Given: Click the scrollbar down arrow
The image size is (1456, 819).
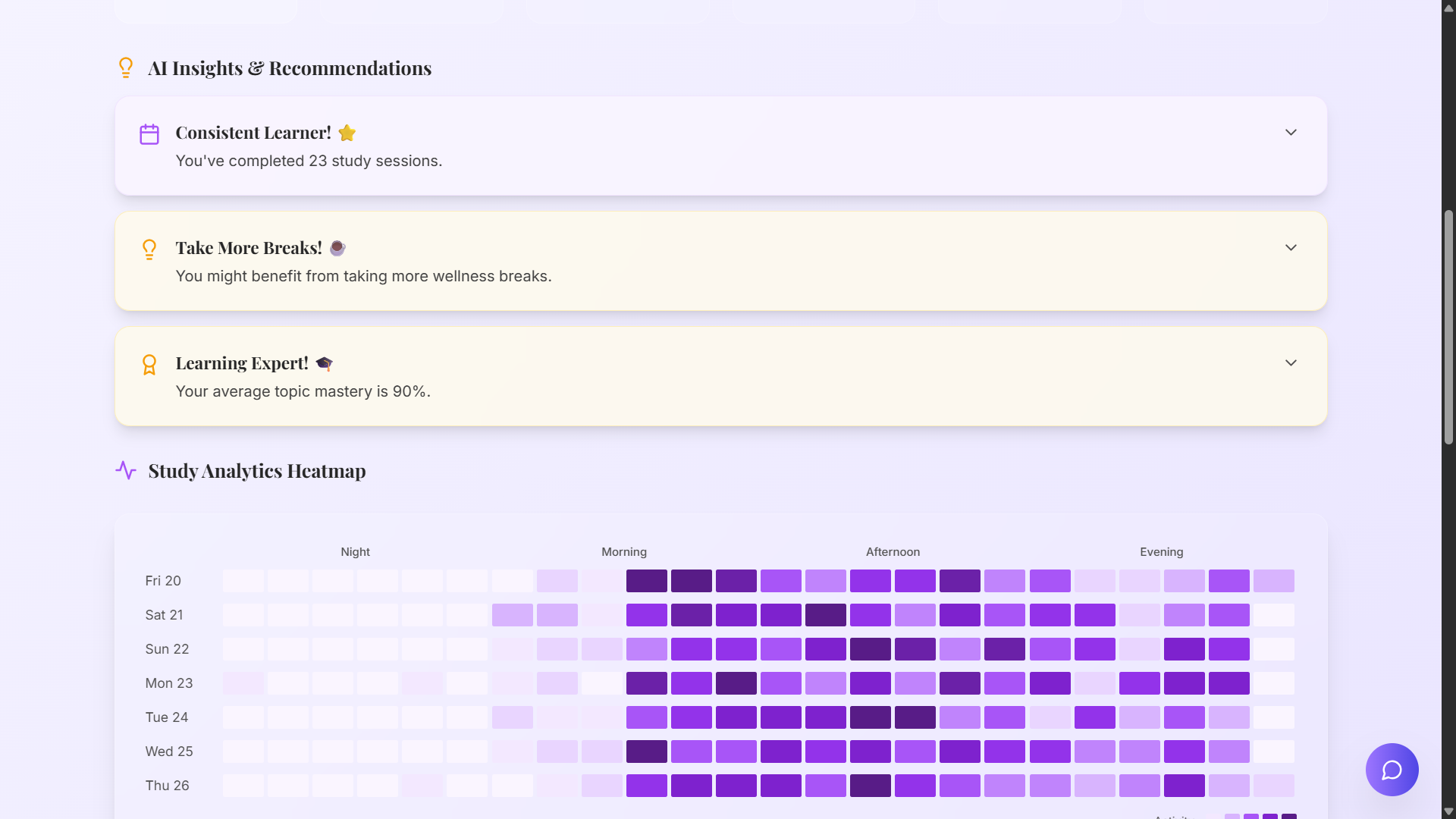Looking at the screenshot, I should click(1447, 811).
